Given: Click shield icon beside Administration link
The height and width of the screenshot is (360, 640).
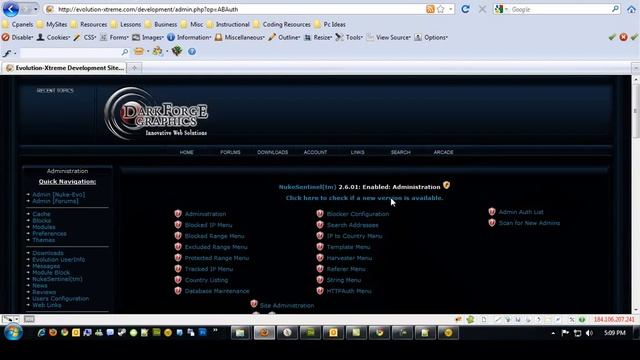Looking at the screenshot, I should pyautogui.click(x=178, y=213).
